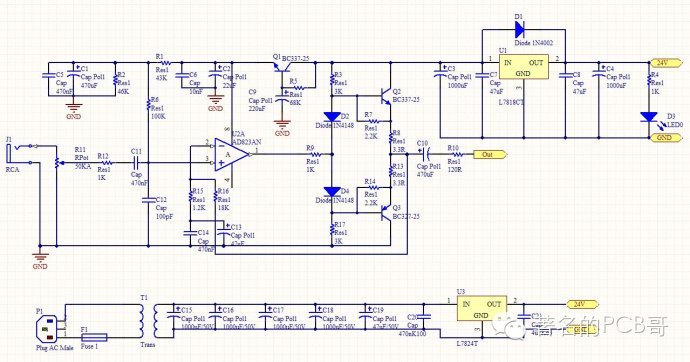Select the P1 AC plug connector
Viewport: 690px width, 362px height.
click(x=48, y=330)
